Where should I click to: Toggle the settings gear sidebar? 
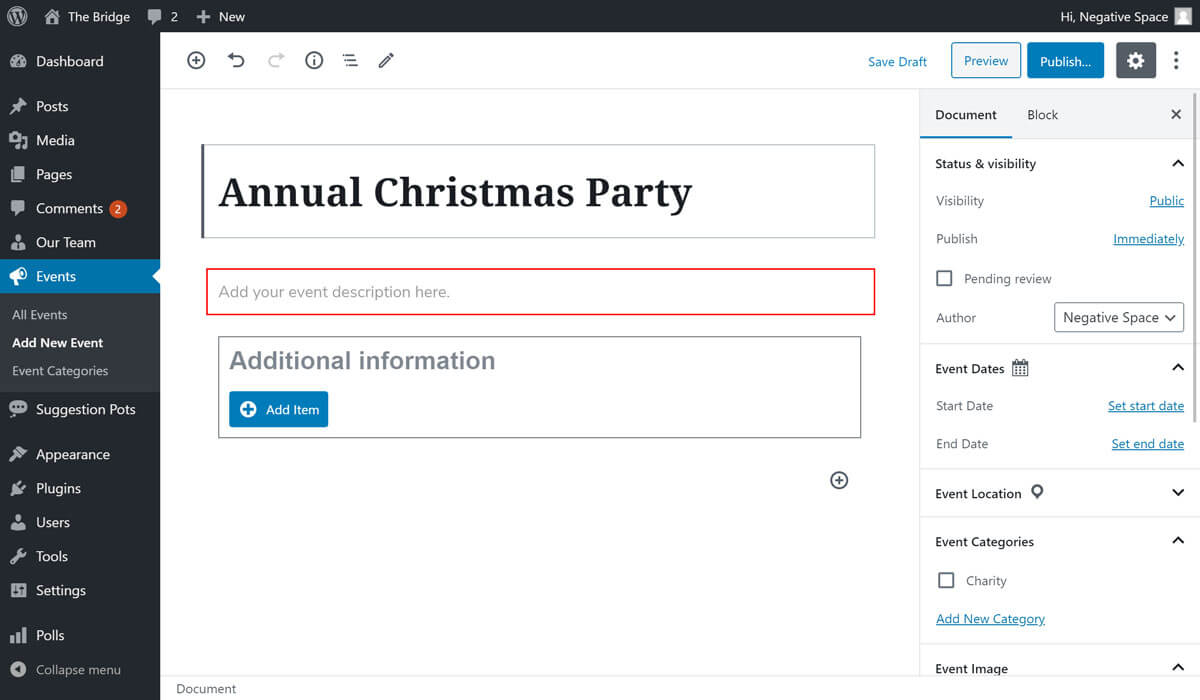(x=1135, y=61)
